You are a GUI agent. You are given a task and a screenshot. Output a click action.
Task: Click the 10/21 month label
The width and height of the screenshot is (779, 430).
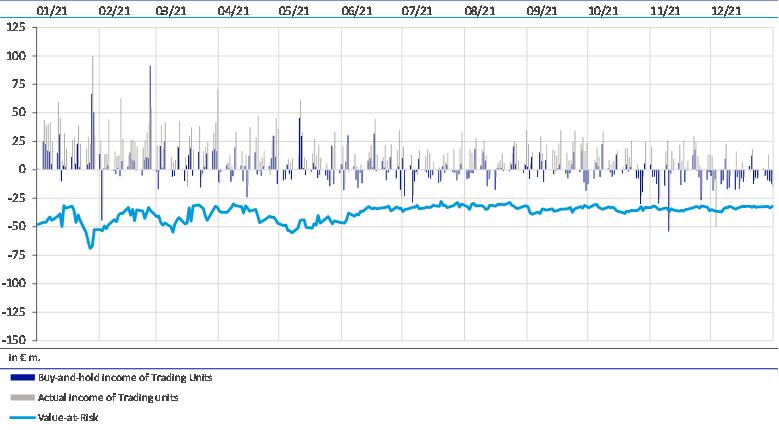(x=602, y=10)
